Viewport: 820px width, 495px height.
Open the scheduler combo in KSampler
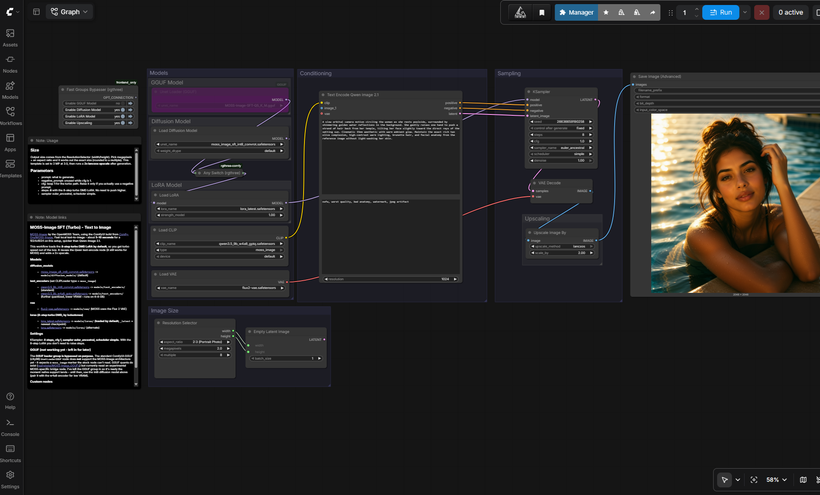562,154
